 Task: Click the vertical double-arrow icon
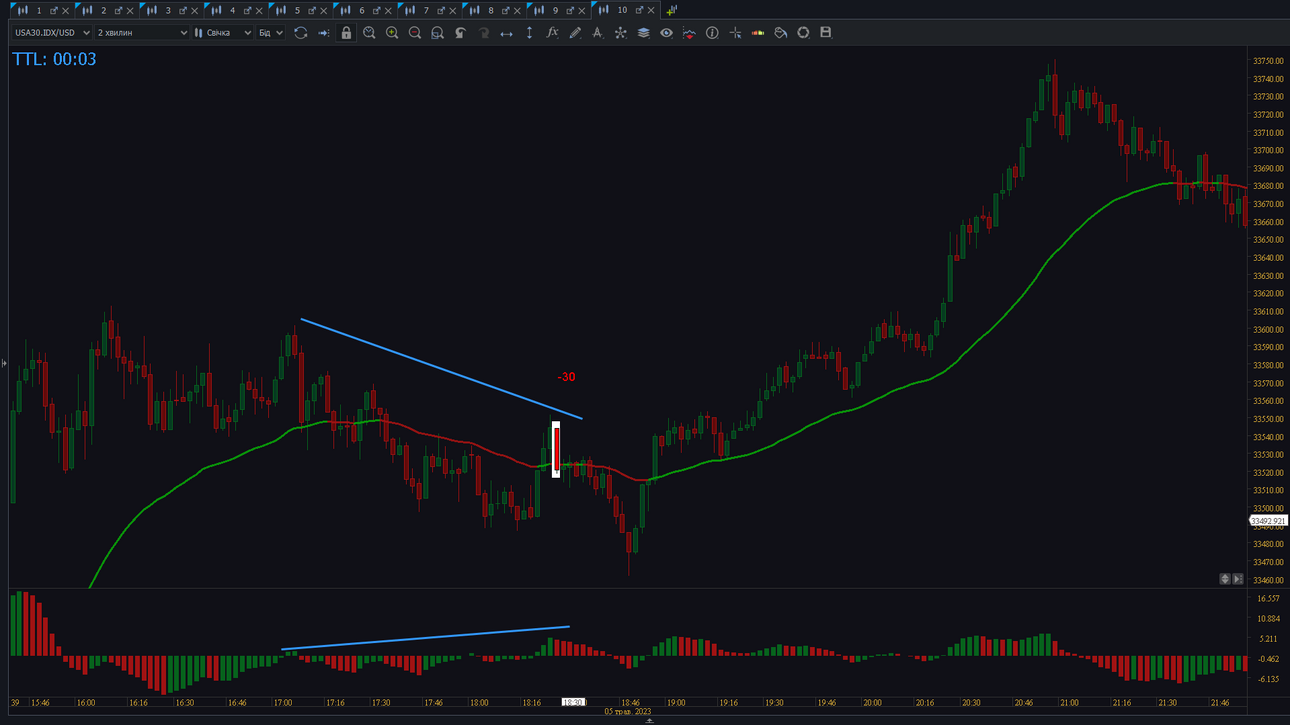click(529, 33)
